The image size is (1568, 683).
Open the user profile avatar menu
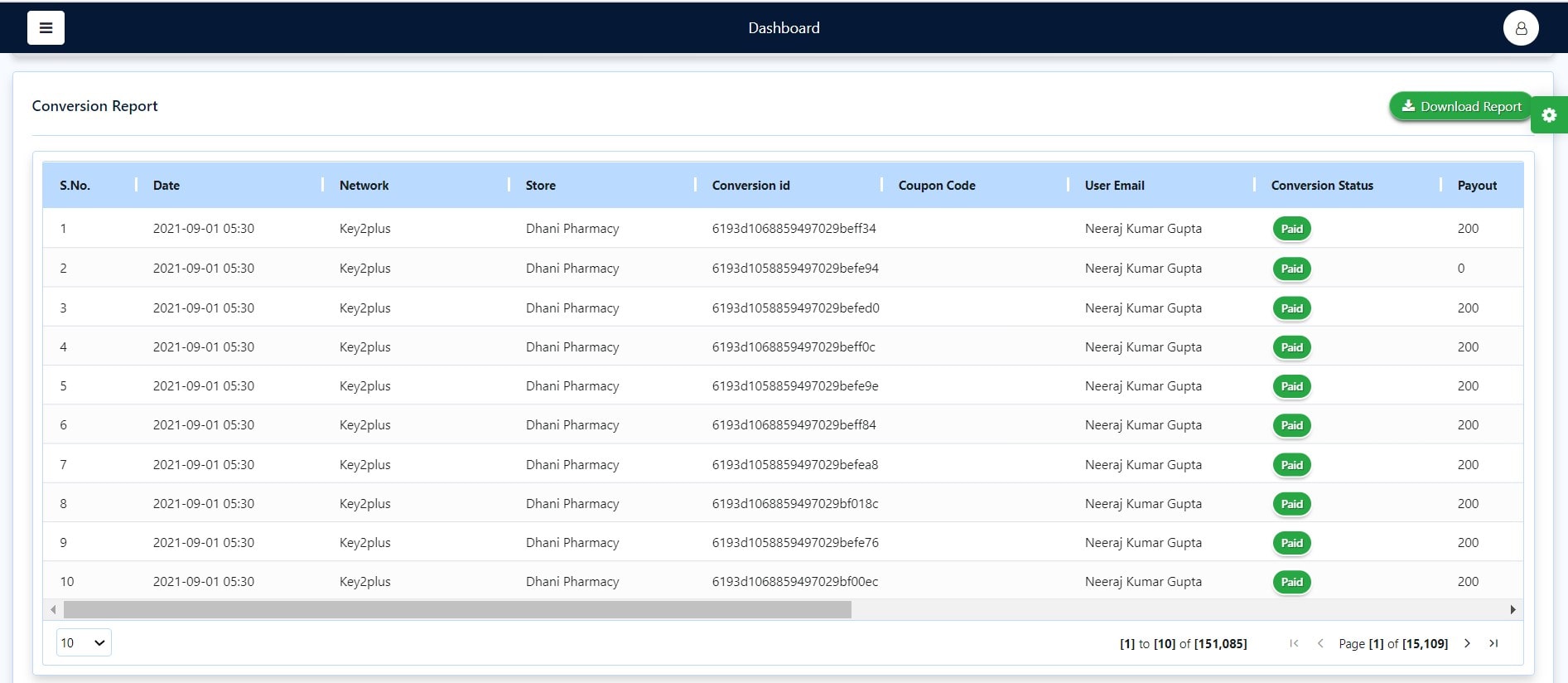(1521, 27)
